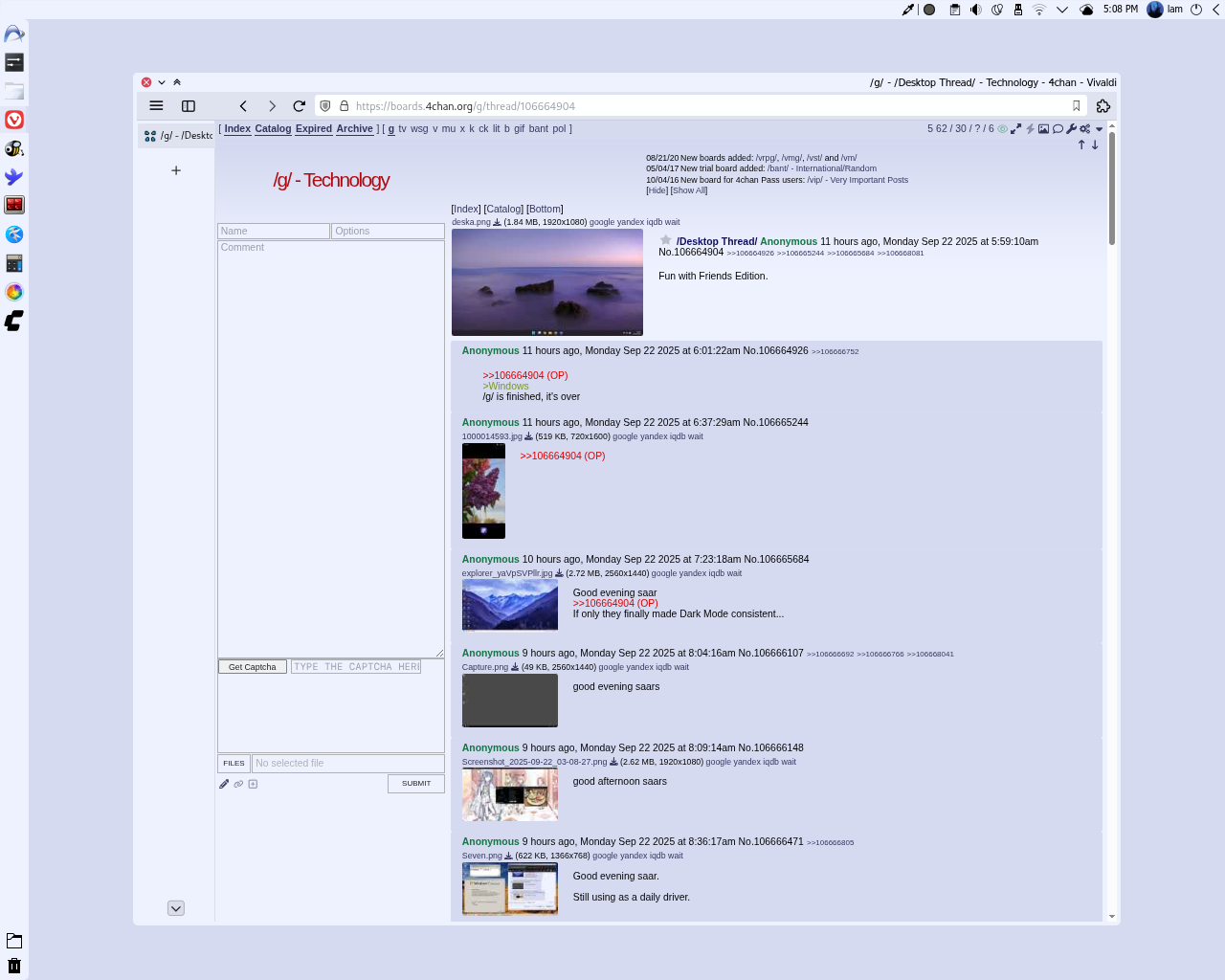
Task: Click the [Catalog] link above thread
Action: (503, 209)
